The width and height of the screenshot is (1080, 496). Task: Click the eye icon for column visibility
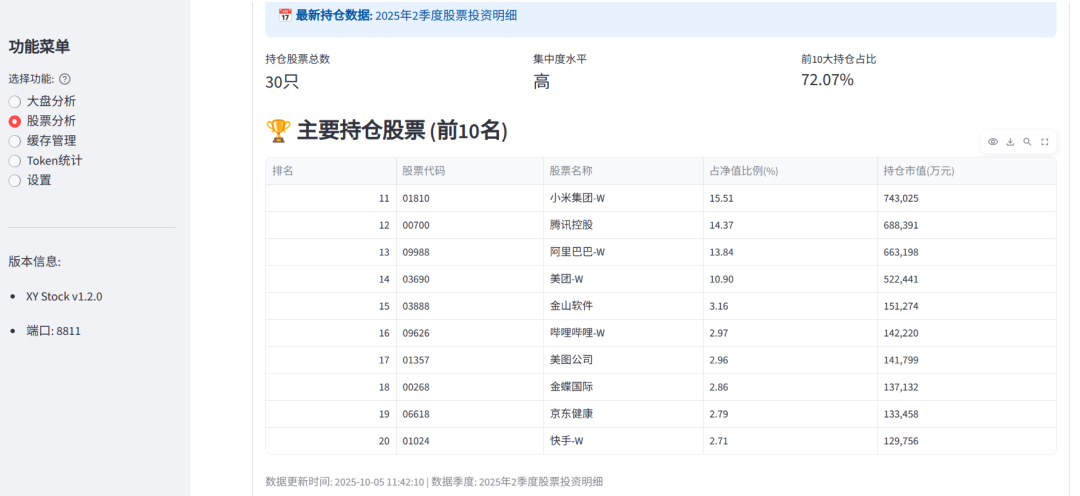pyautogui.click(x=993, y=142)
